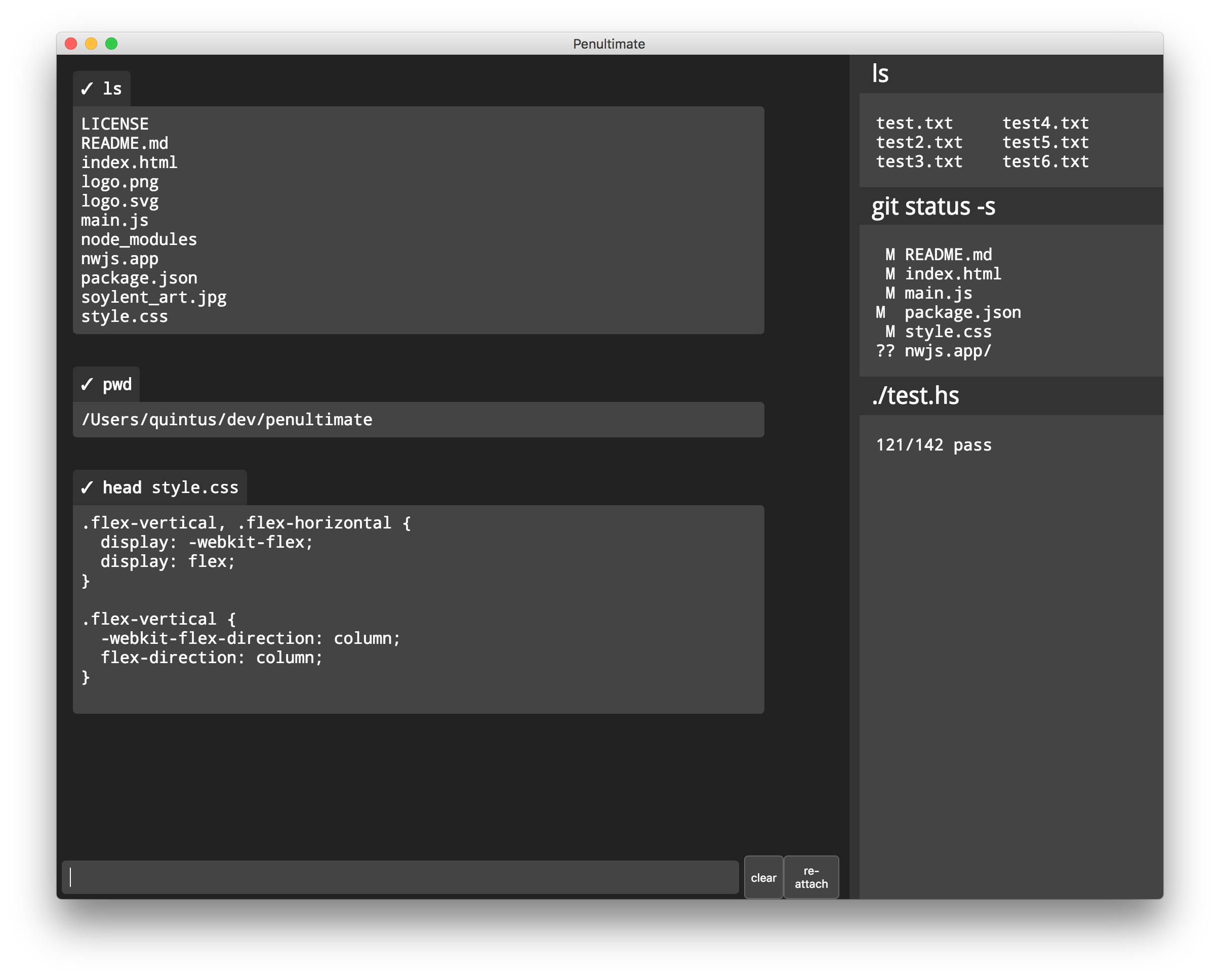
Task: Select the pwd command header tab
Action: pyautogui.click(x=116, y=385)
